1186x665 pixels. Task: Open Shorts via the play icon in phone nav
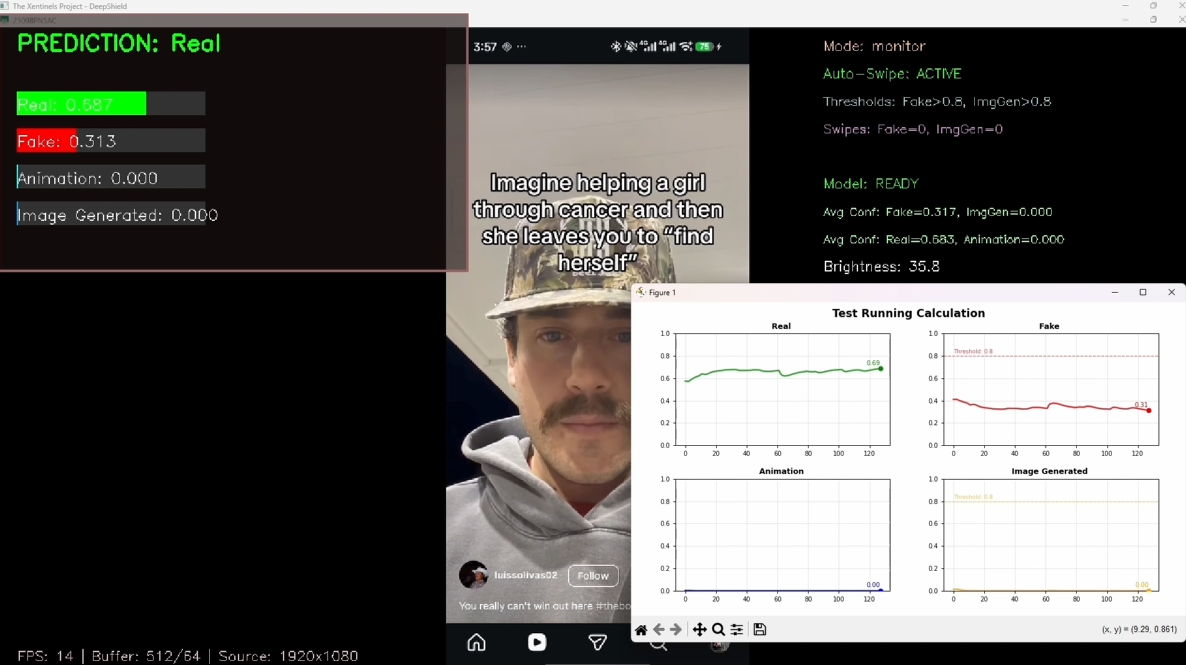(537, 643)
